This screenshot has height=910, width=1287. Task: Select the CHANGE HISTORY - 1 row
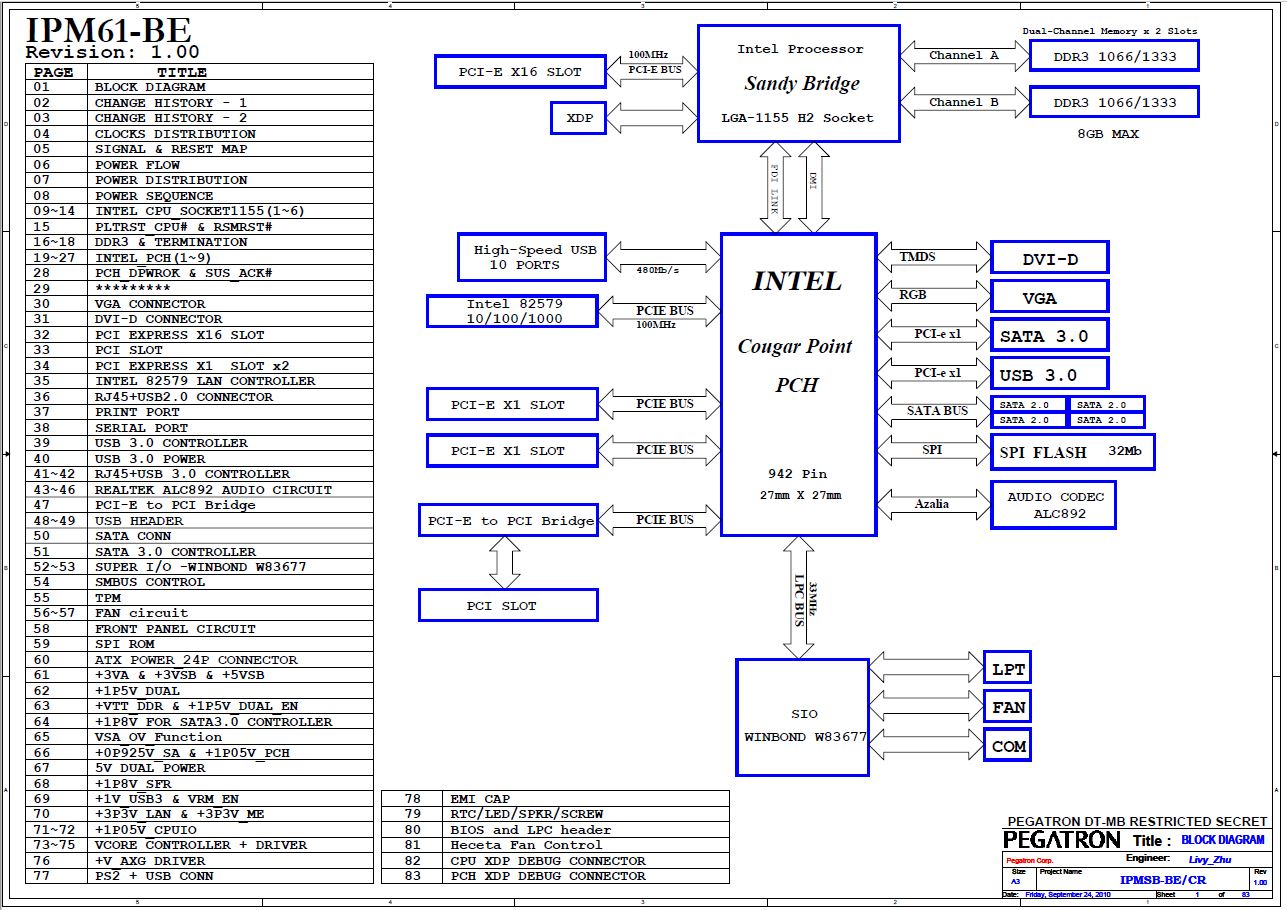[199, 103]
